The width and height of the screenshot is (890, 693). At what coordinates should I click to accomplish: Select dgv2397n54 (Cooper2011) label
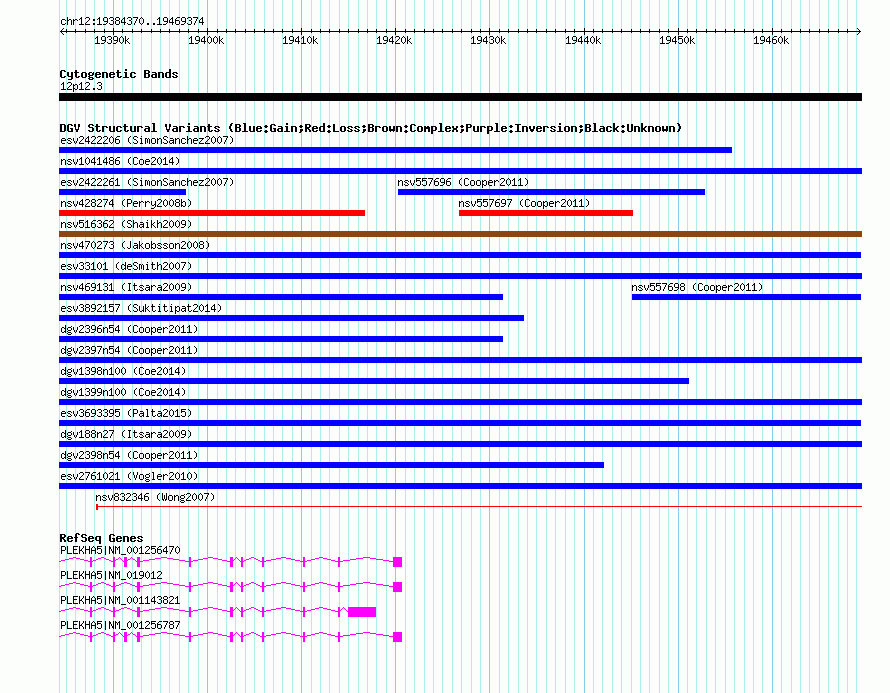click(129, 350)
